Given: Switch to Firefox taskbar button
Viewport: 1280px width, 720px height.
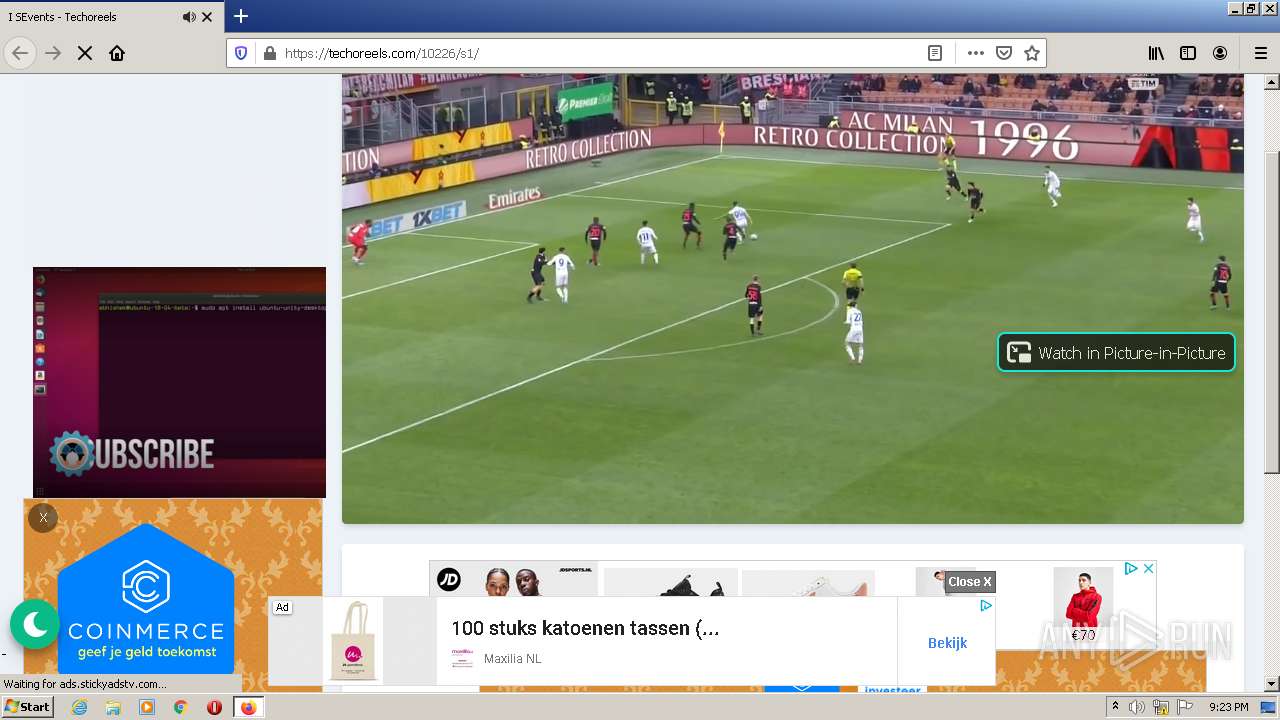Looking at the screenshot, I should coord(248,707).
